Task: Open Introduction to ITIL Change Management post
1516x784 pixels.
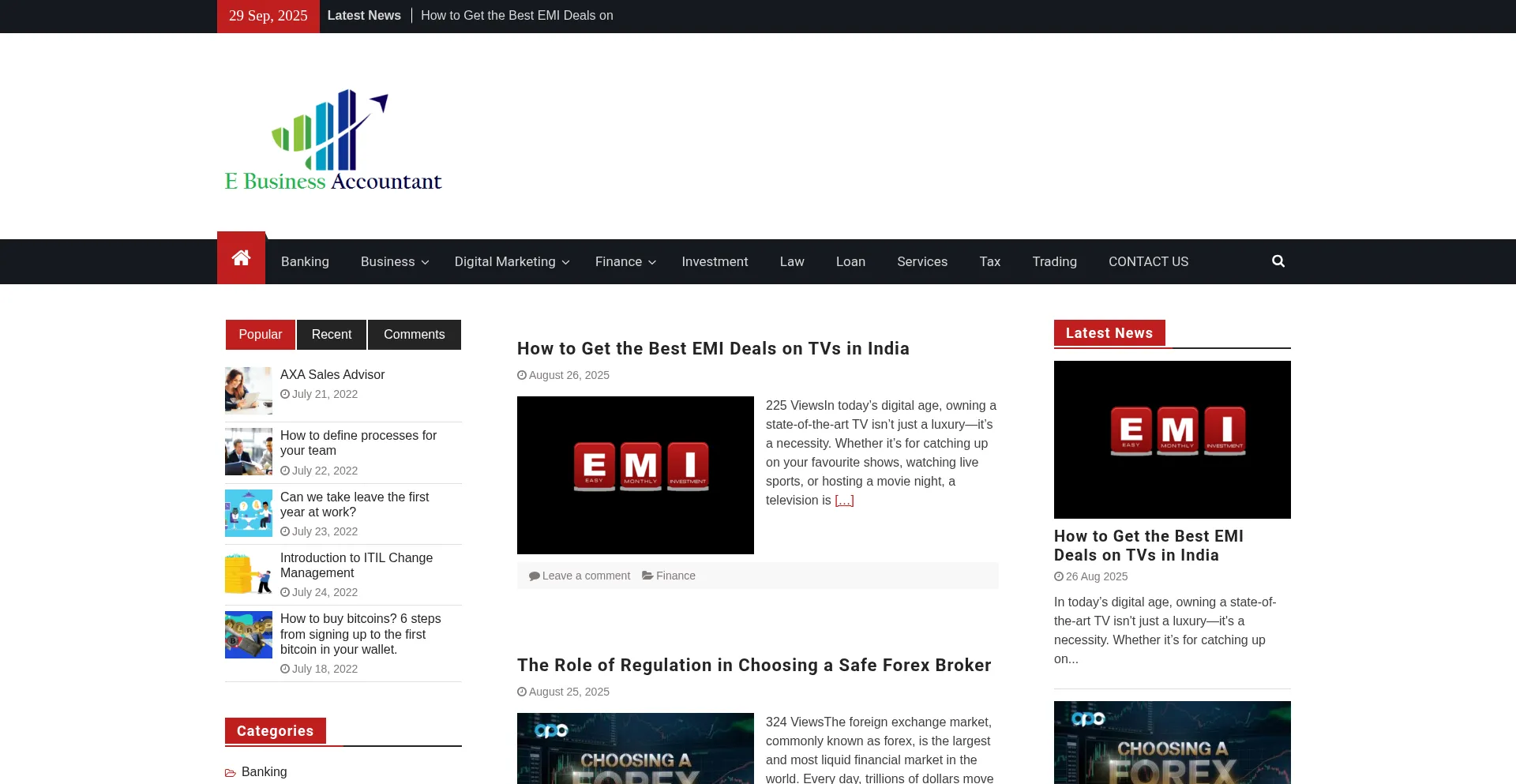Action: pyautogui.click(x=356, y=565)
